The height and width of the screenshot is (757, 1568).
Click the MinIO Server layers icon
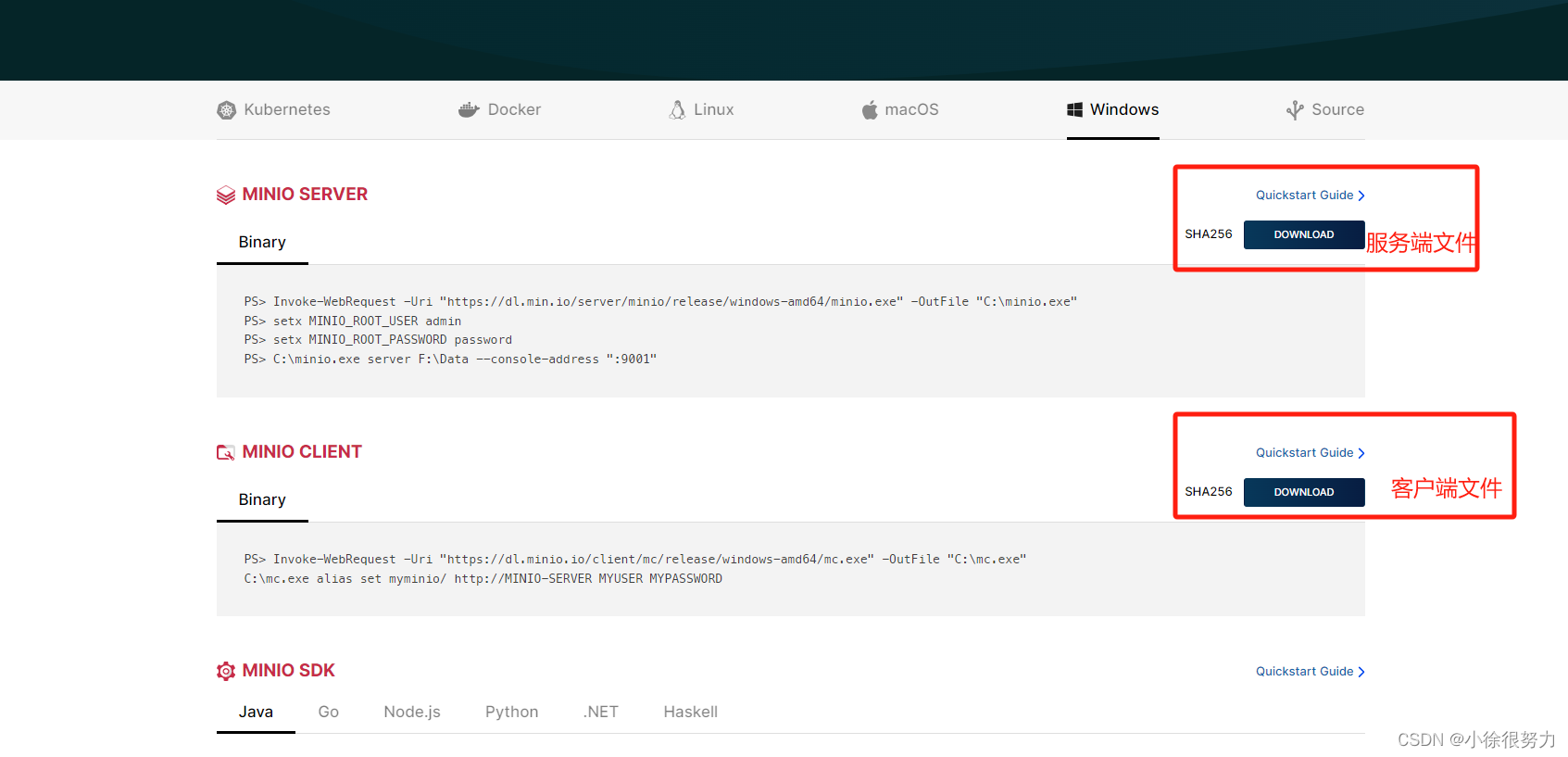click(x=226, y=195)
